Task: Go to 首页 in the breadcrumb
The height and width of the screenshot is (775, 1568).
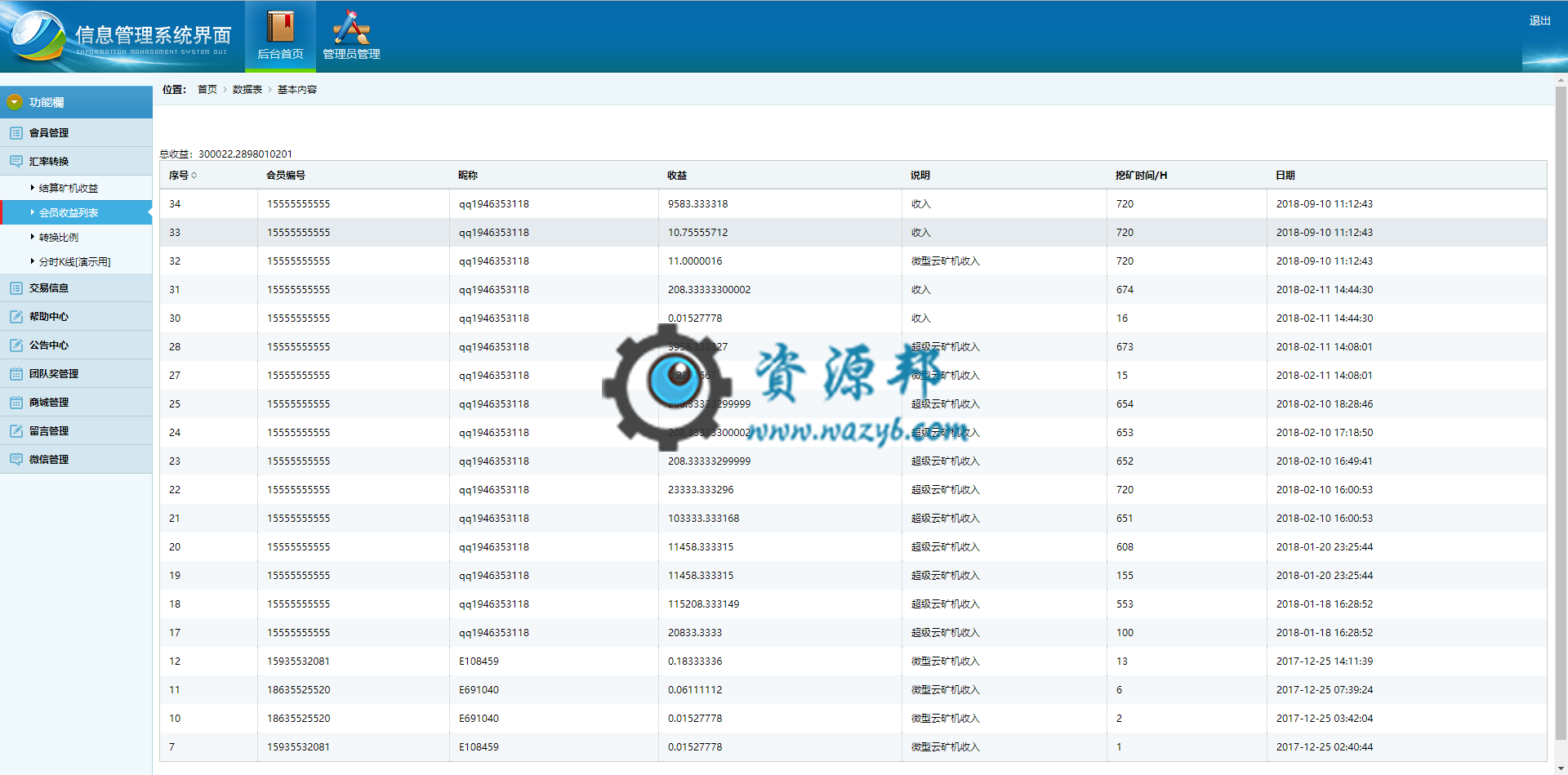Action: coord(207,90)
